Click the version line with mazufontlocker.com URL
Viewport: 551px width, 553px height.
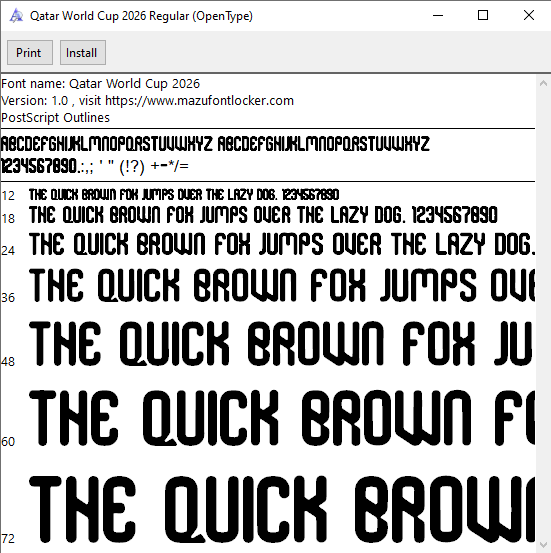[x=147, y=101]
